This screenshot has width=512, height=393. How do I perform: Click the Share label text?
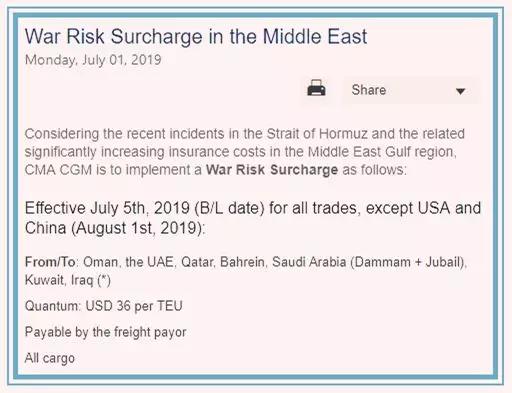point(369,90)
